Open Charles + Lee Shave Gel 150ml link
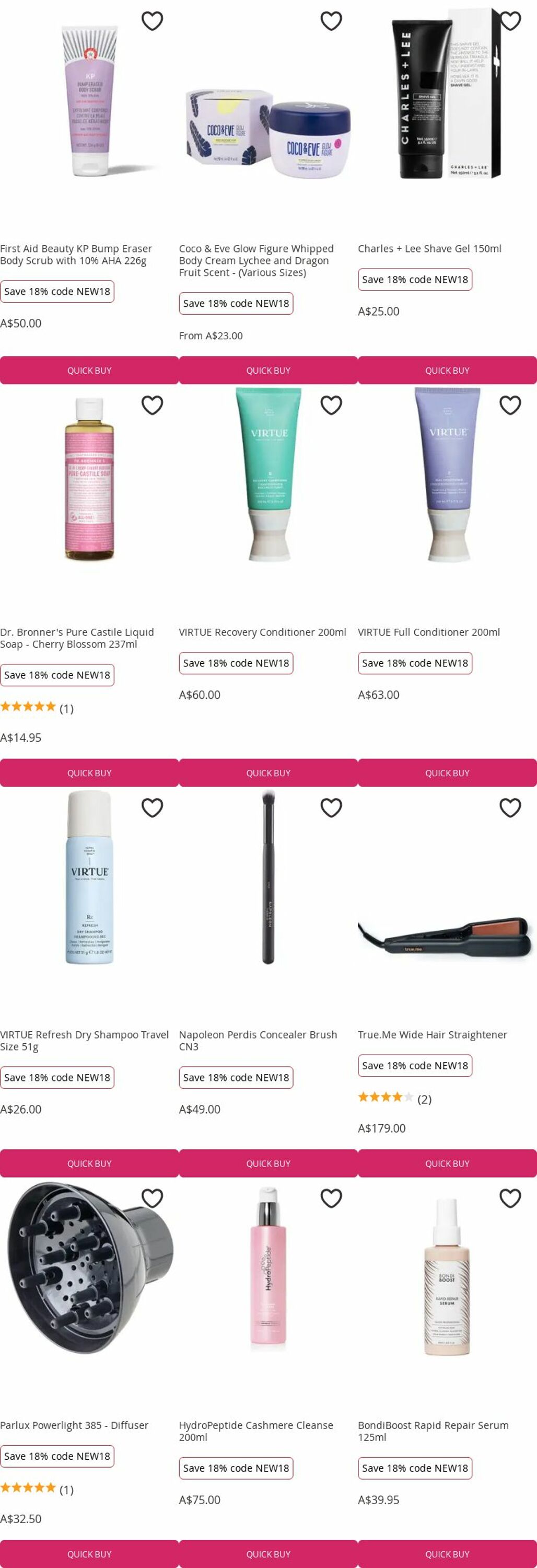 pos(429,248)
